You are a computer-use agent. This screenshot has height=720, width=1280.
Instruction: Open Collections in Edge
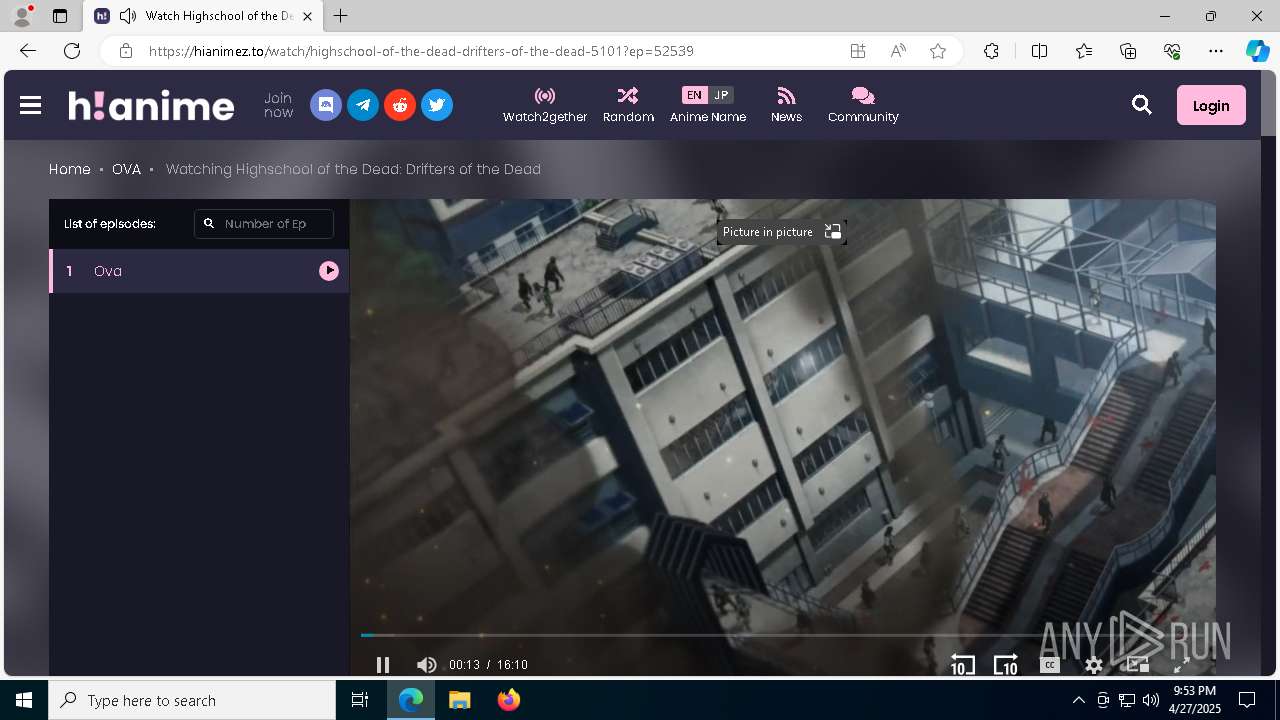click(1128, 51)
